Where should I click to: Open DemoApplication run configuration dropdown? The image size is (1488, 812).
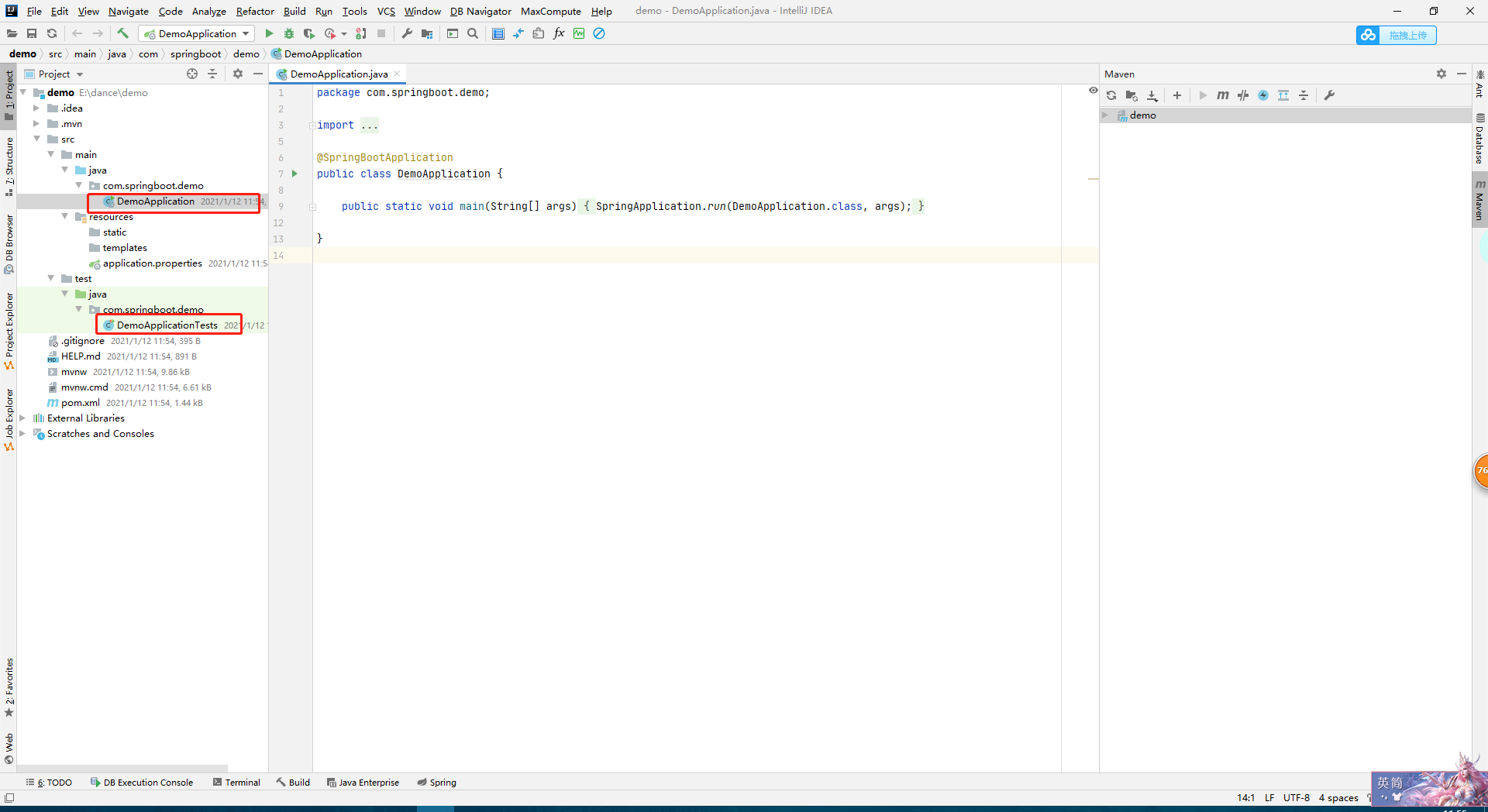(x=197, y=33)
